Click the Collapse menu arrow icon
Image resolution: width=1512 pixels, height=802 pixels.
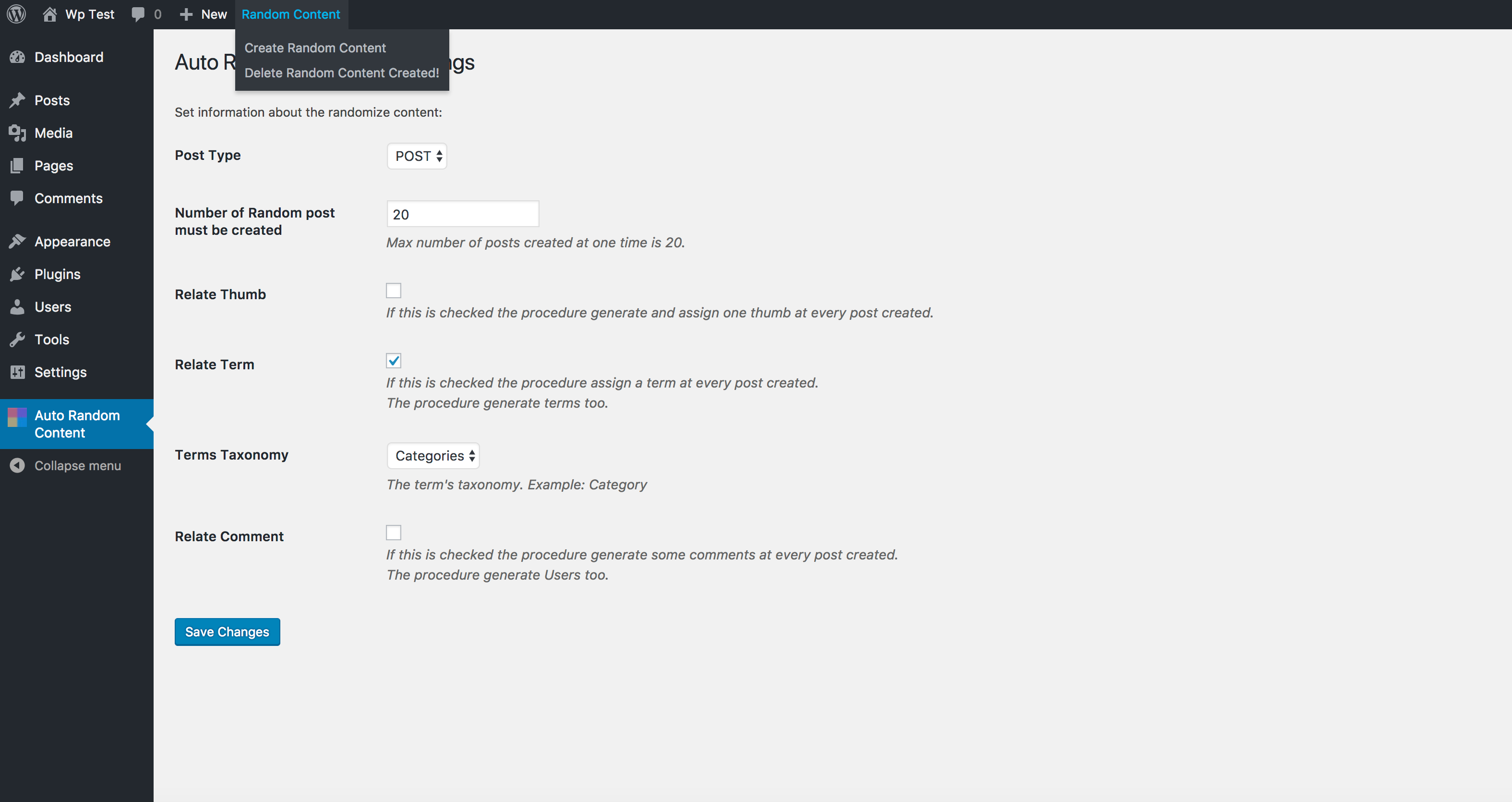(x=18, y=465)
